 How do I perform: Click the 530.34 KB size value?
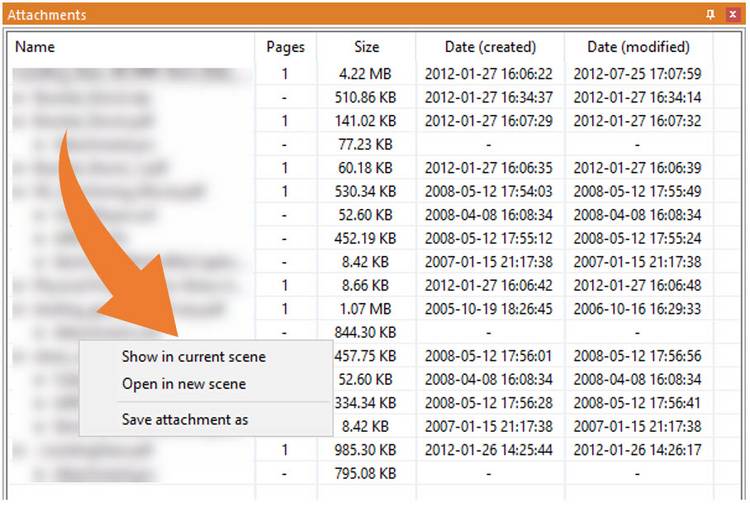click(x=365, y=191)
